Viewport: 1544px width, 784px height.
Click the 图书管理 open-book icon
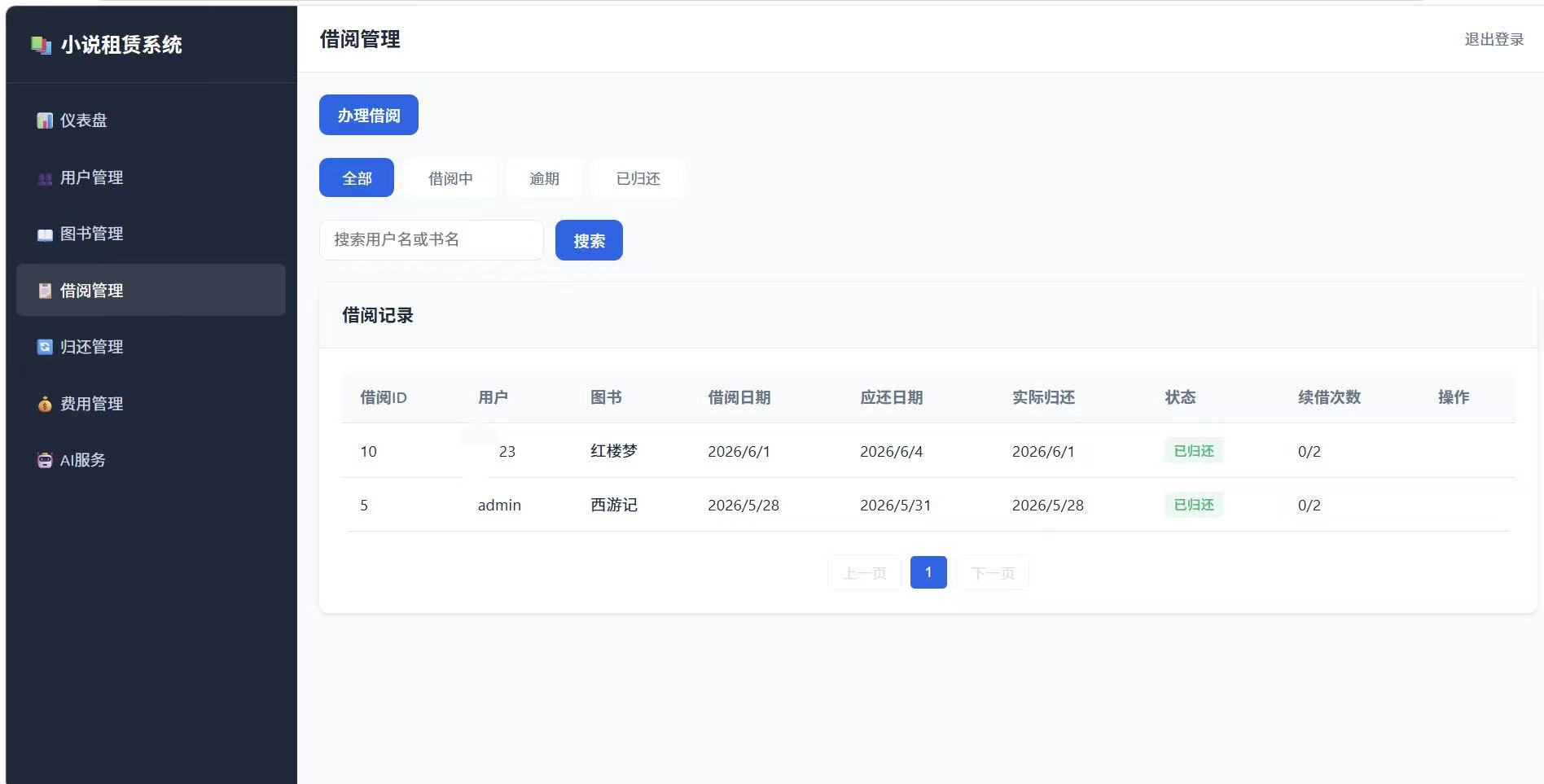45,234
